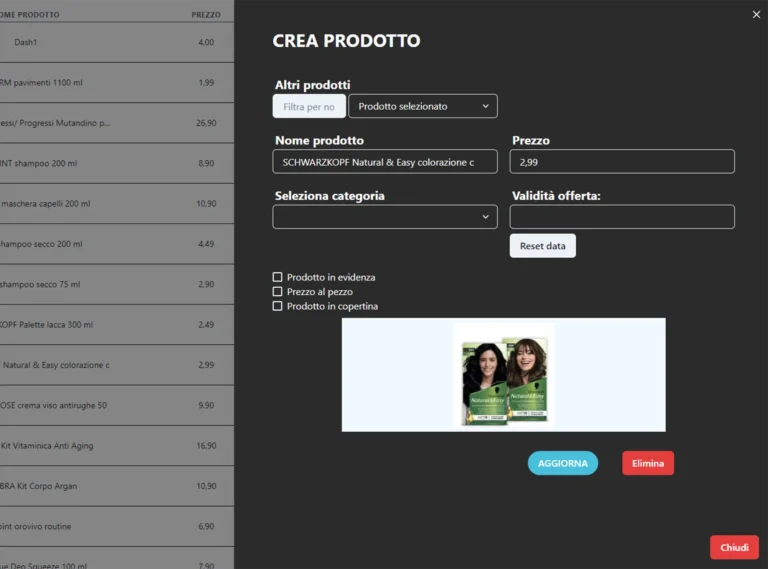The height and width of the screenshot is (569, 768).
Task: Click the Chiudi button
Action: tap(734, 547)
